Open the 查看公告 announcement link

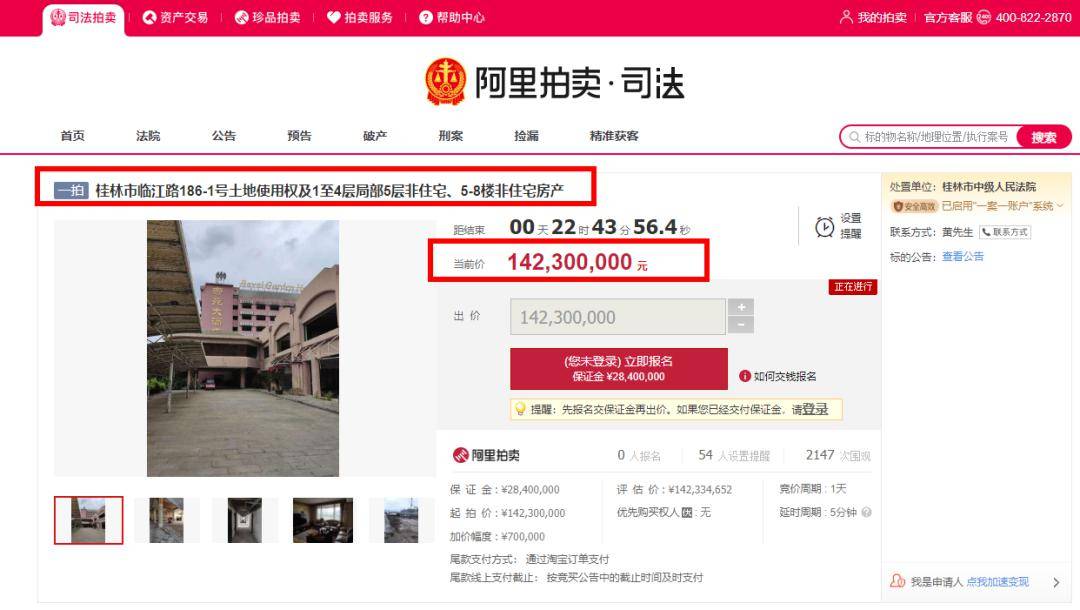[x=964, y=256]
